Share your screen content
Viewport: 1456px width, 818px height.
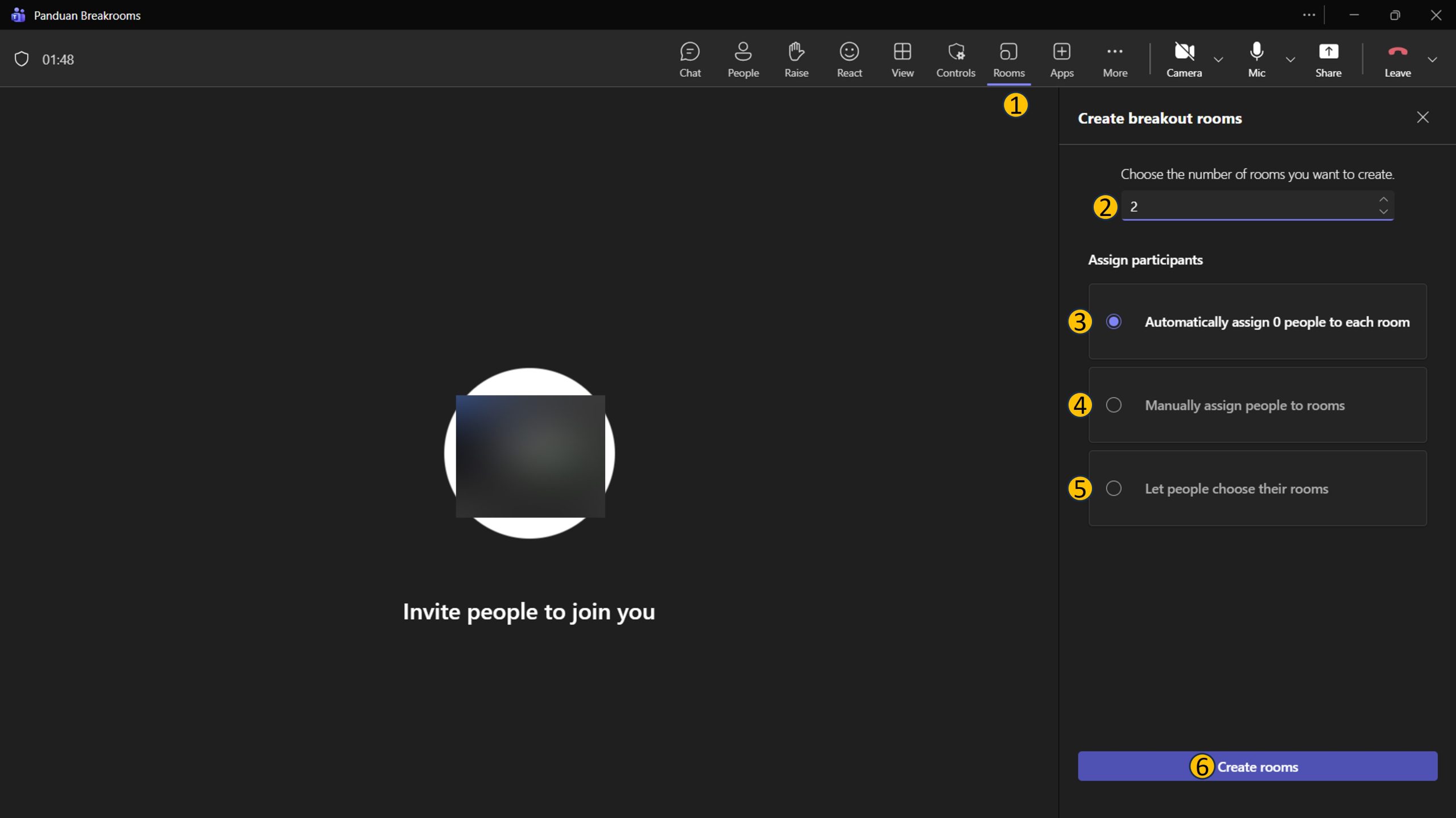[x=1328, y=59]
